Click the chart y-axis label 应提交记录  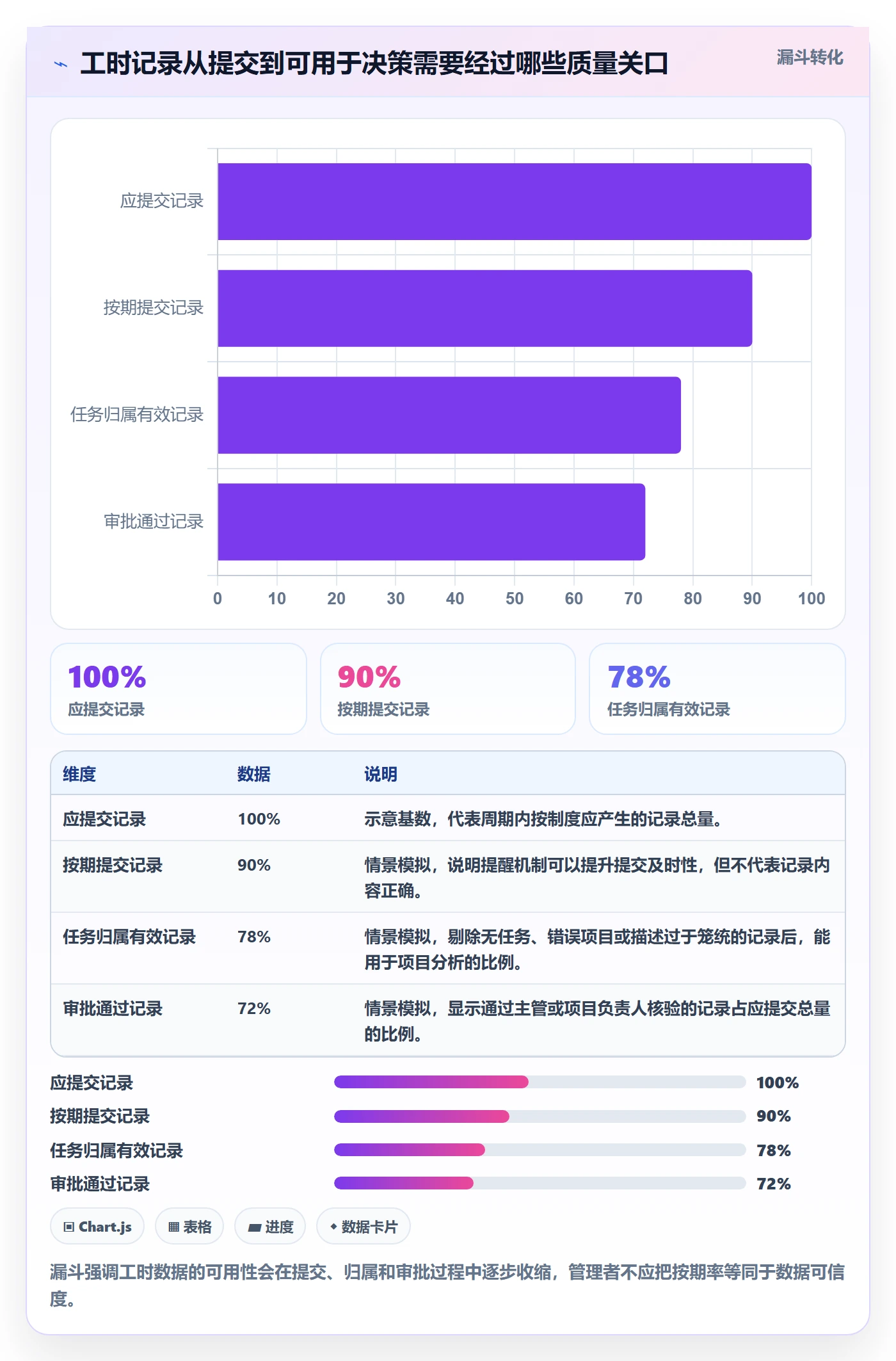[x=162, y=201]
